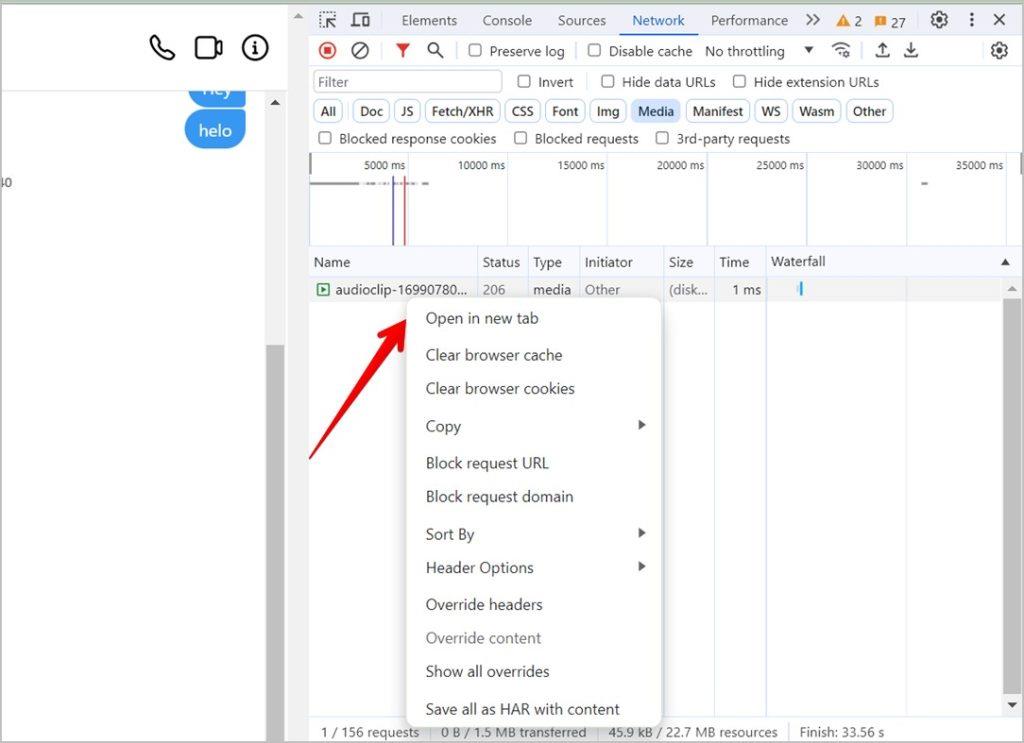This screenshot has width=1024, height=743.
Task: Filter requests by Img type
Action: 608,112
